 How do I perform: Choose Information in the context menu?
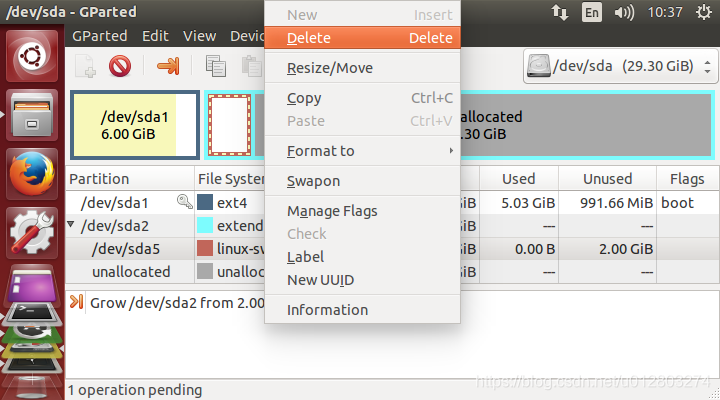pos(362,310)
